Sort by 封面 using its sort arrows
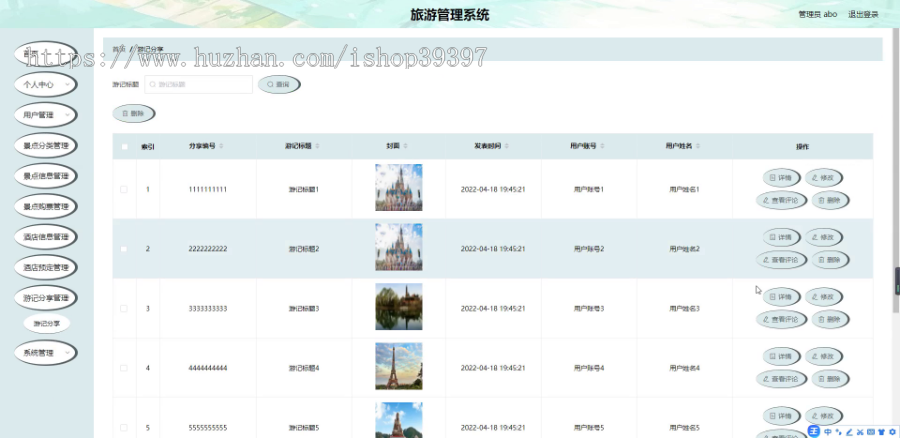The width and height of the screenshot is (900, 438). click(x=405, y=146)
